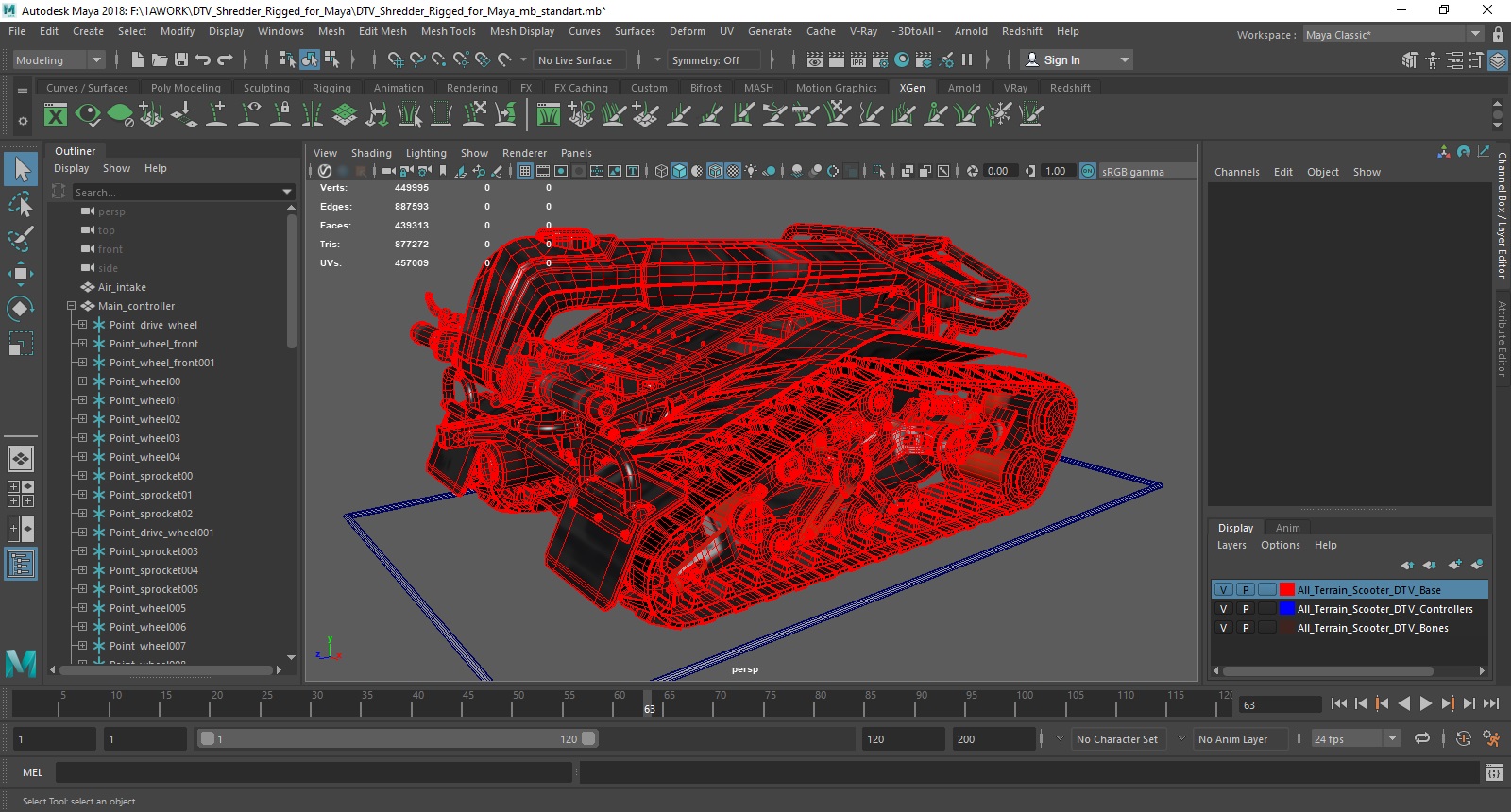Click Go to start of playback range

(1339, 703)
